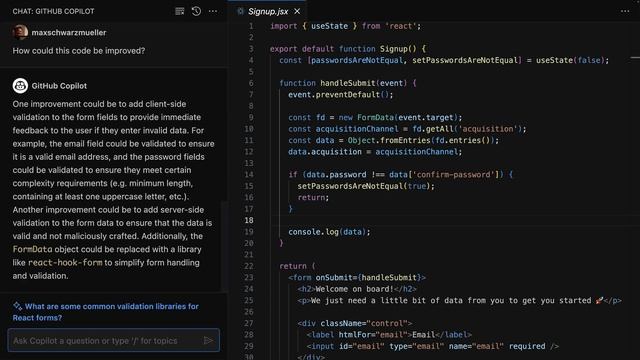Click the "How could this code be improved?" message
This screenshot has width=640, height=360.
pyautogui.click(x=79, y=51)
